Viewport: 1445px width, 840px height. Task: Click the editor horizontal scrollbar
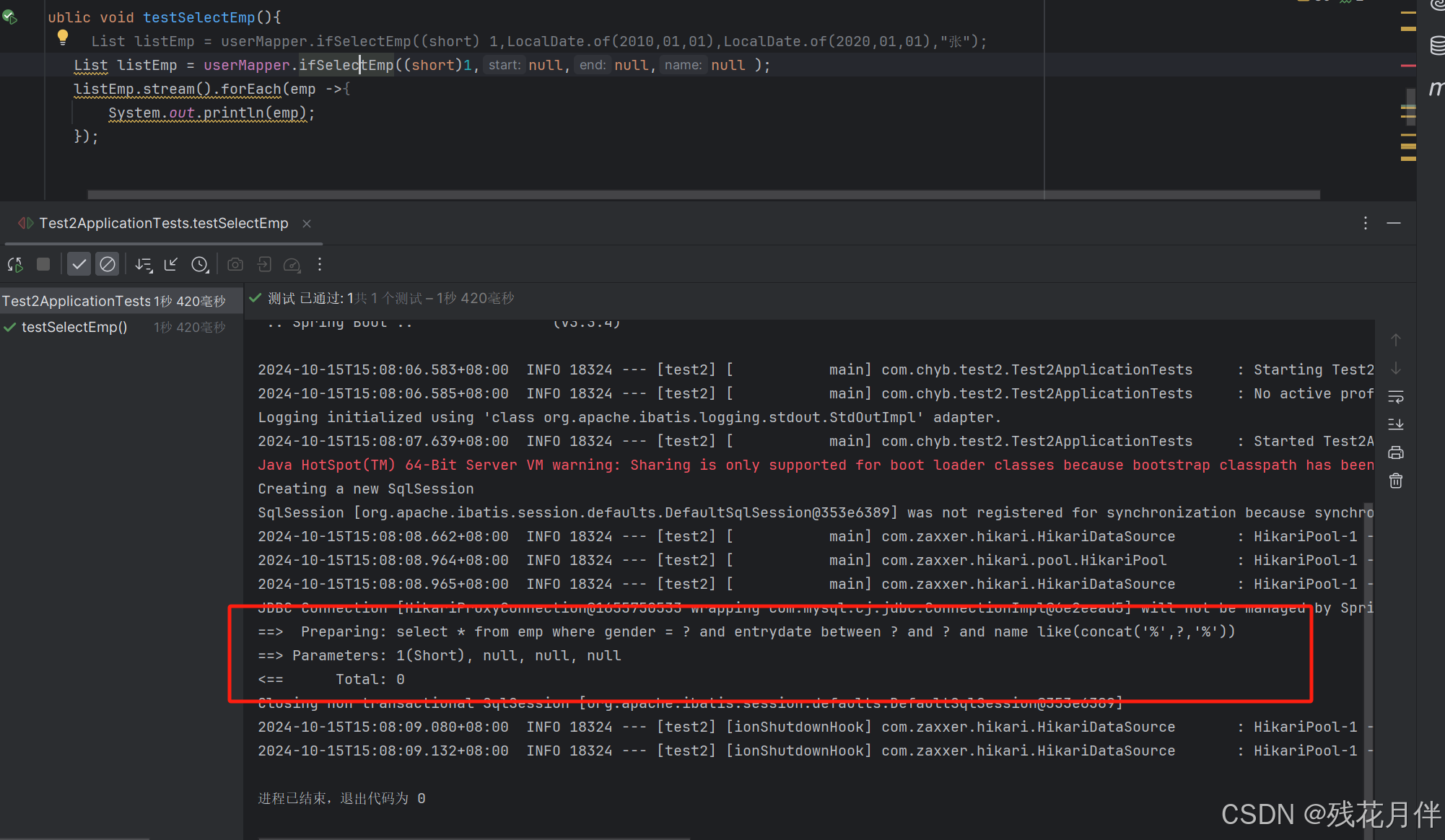coord(704,195)
